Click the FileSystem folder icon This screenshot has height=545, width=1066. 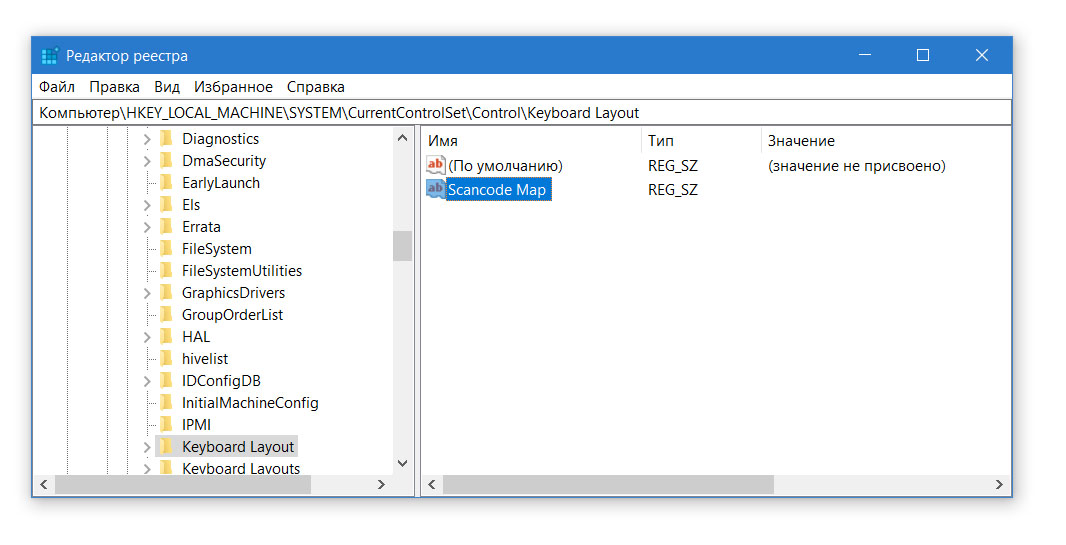166,249
